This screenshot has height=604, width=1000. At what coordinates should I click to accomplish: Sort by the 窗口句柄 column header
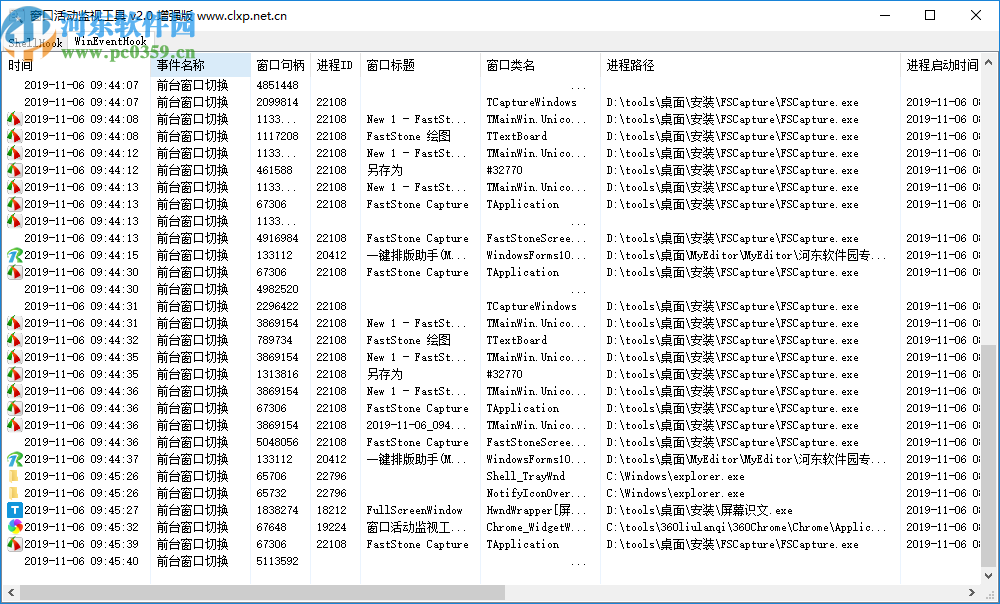[281, 65]
